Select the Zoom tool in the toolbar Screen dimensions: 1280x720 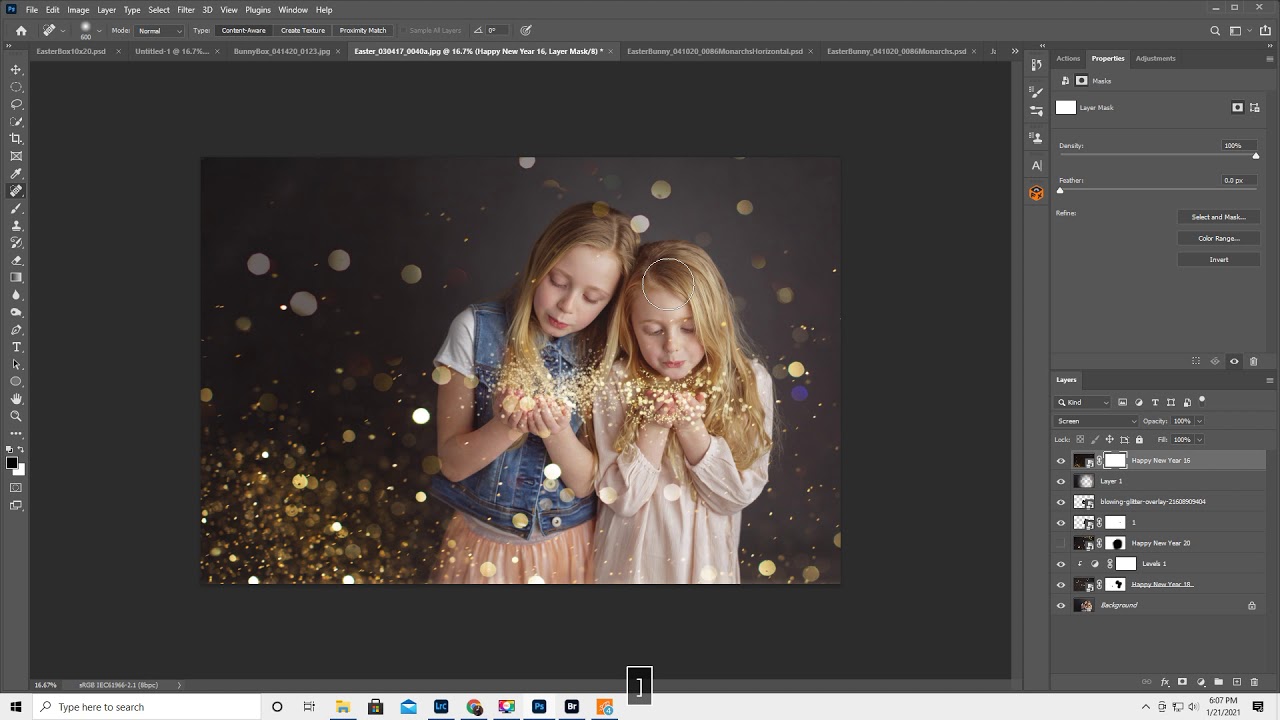(16, 416)
